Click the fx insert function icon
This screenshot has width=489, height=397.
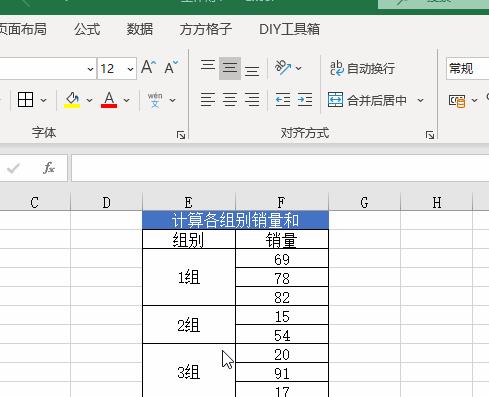(49, 168)
